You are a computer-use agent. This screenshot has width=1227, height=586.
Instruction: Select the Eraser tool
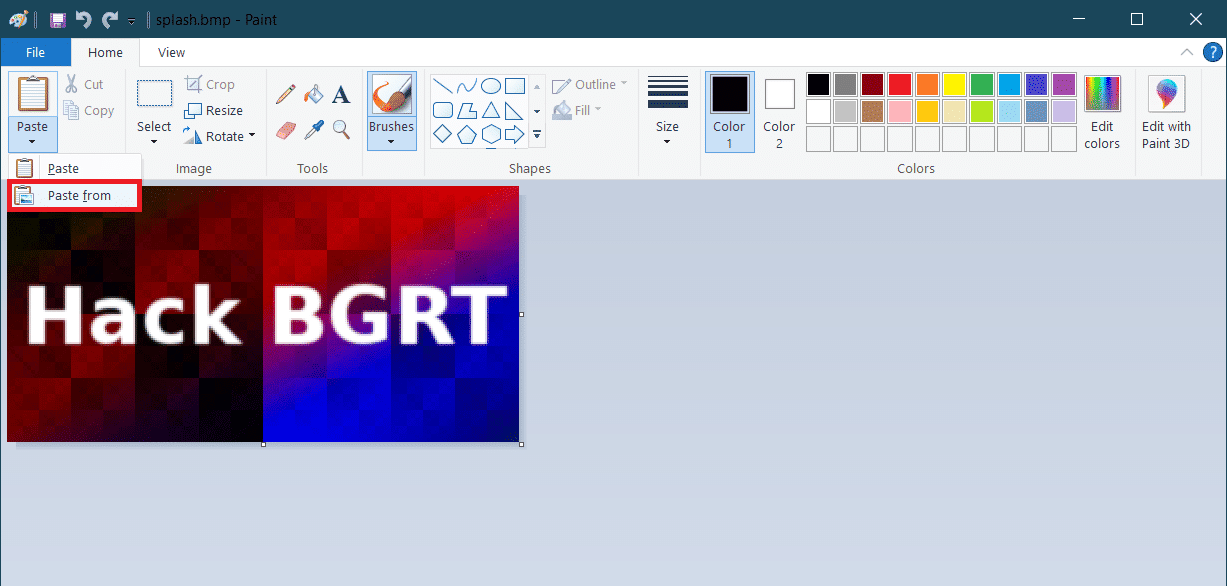pyautogui.click(x=285, y=131)
